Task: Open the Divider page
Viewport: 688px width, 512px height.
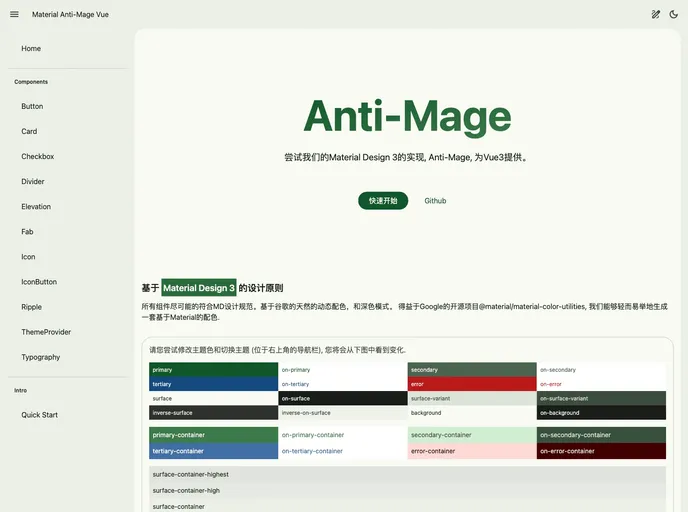Action: click(x=33, y=181)
